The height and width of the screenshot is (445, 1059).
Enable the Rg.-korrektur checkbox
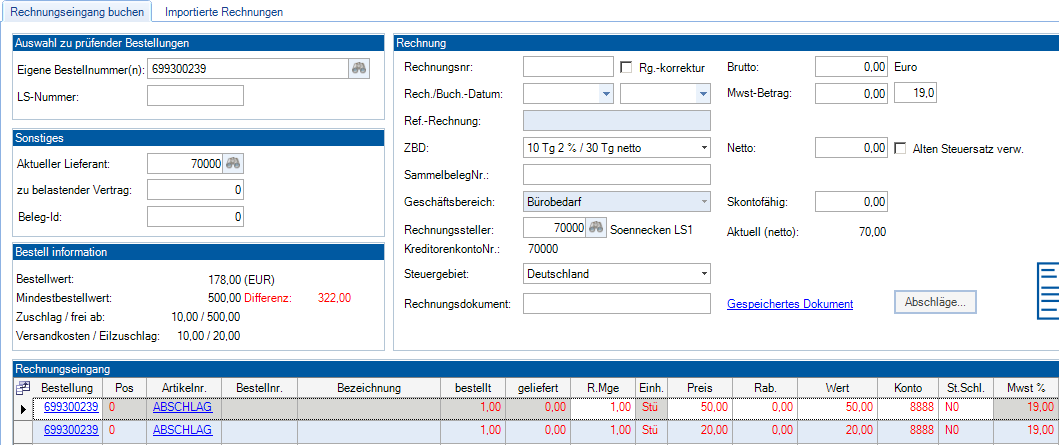627,67
